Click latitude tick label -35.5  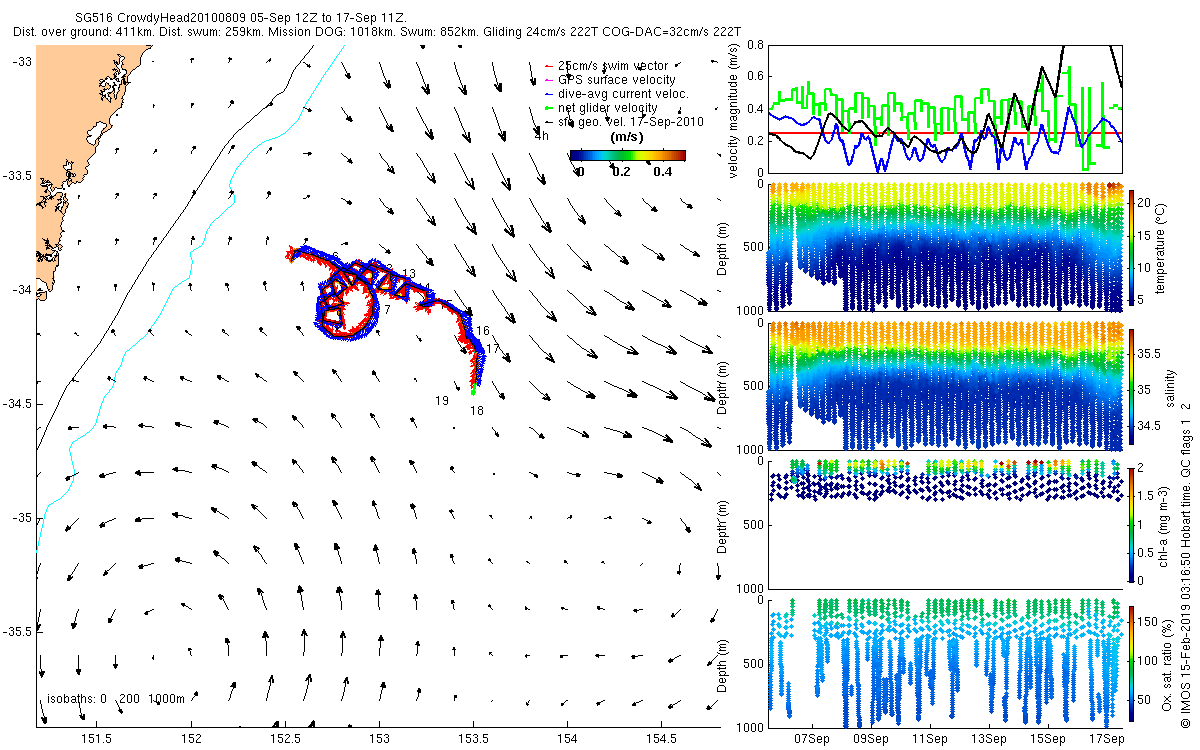(x=17, y=632)
